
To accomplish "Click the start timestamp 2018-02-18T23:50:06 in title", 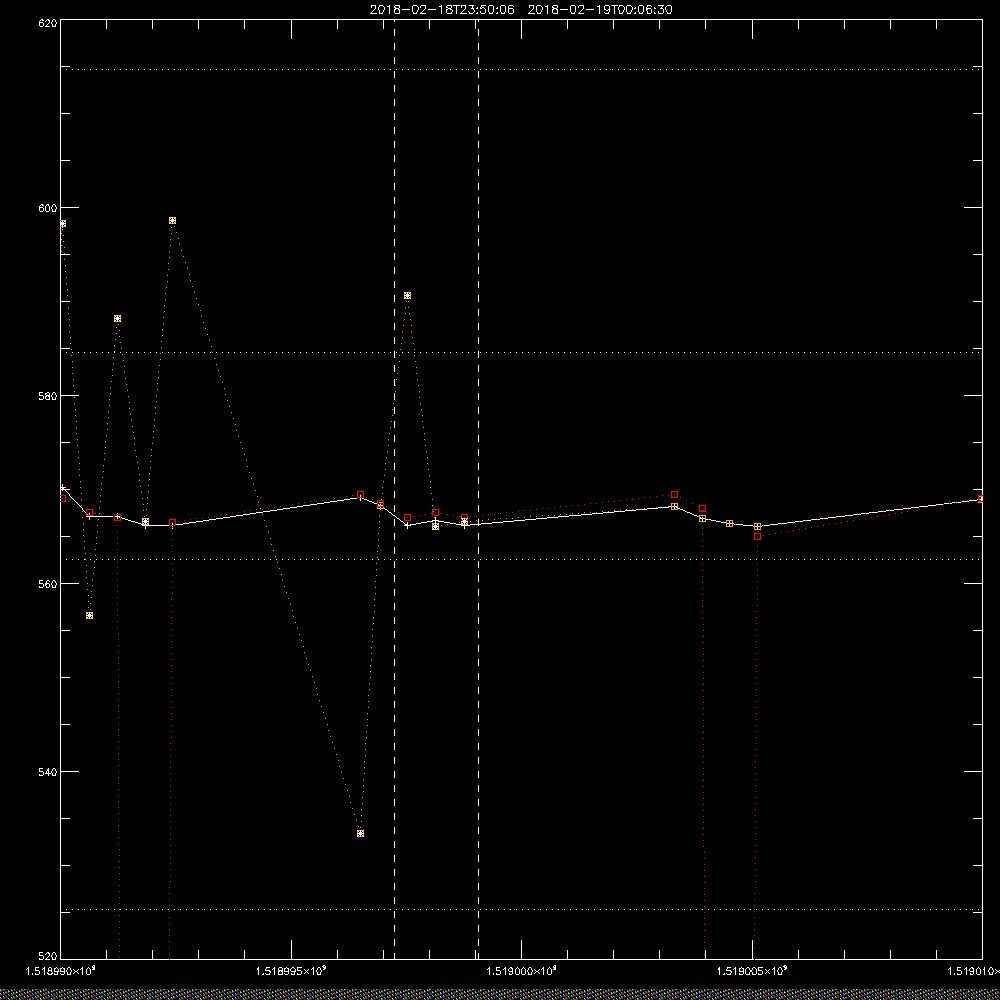I will click(x=442, y=10).
